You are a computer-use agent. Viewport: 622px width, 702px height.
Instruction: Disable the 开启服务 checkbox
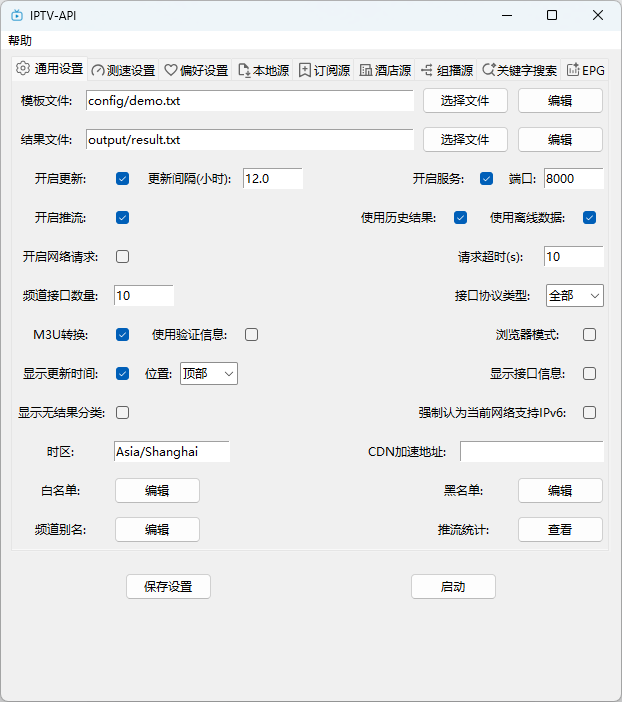486,179
